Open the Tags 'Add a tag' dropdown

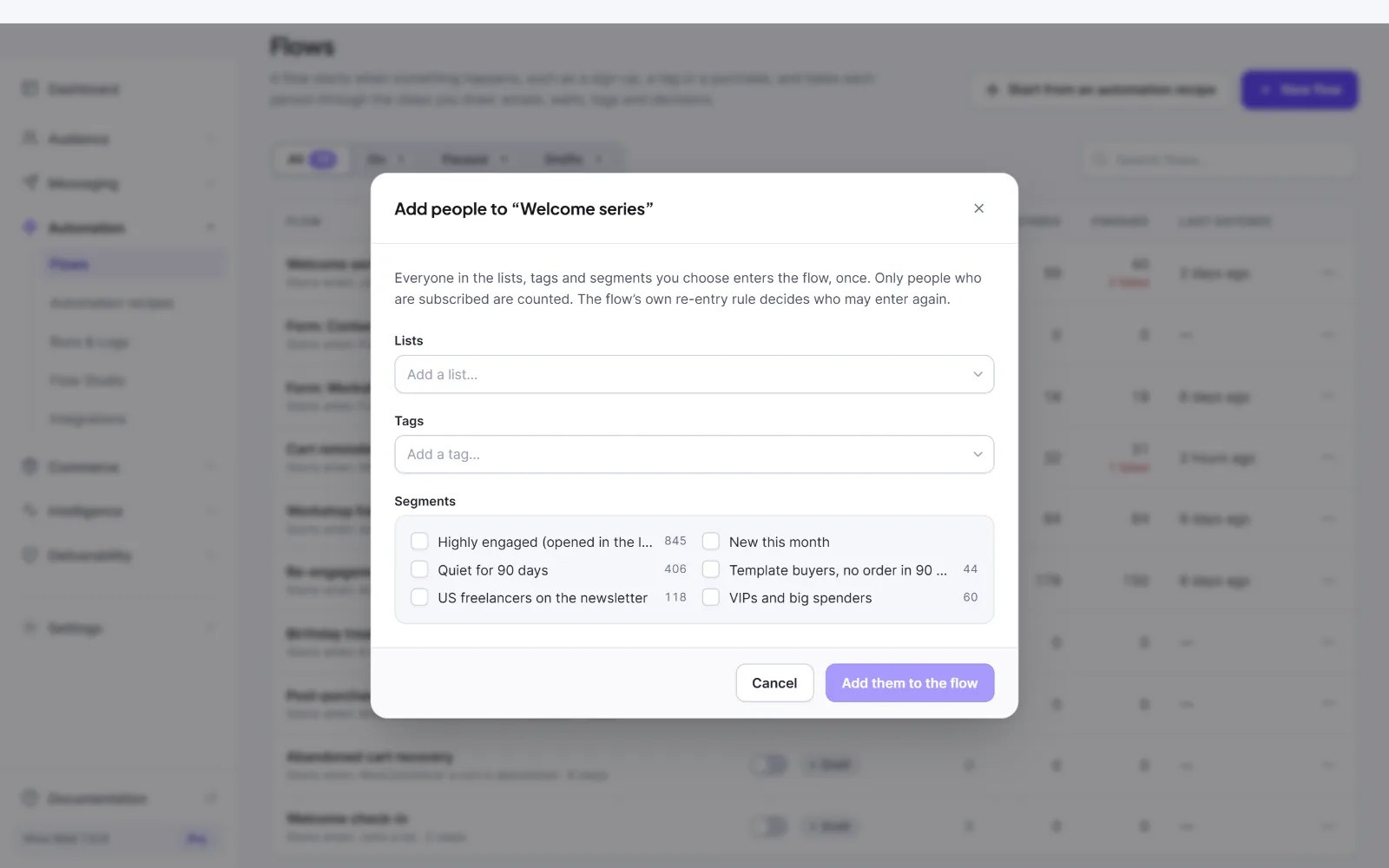tap(694, 454)
